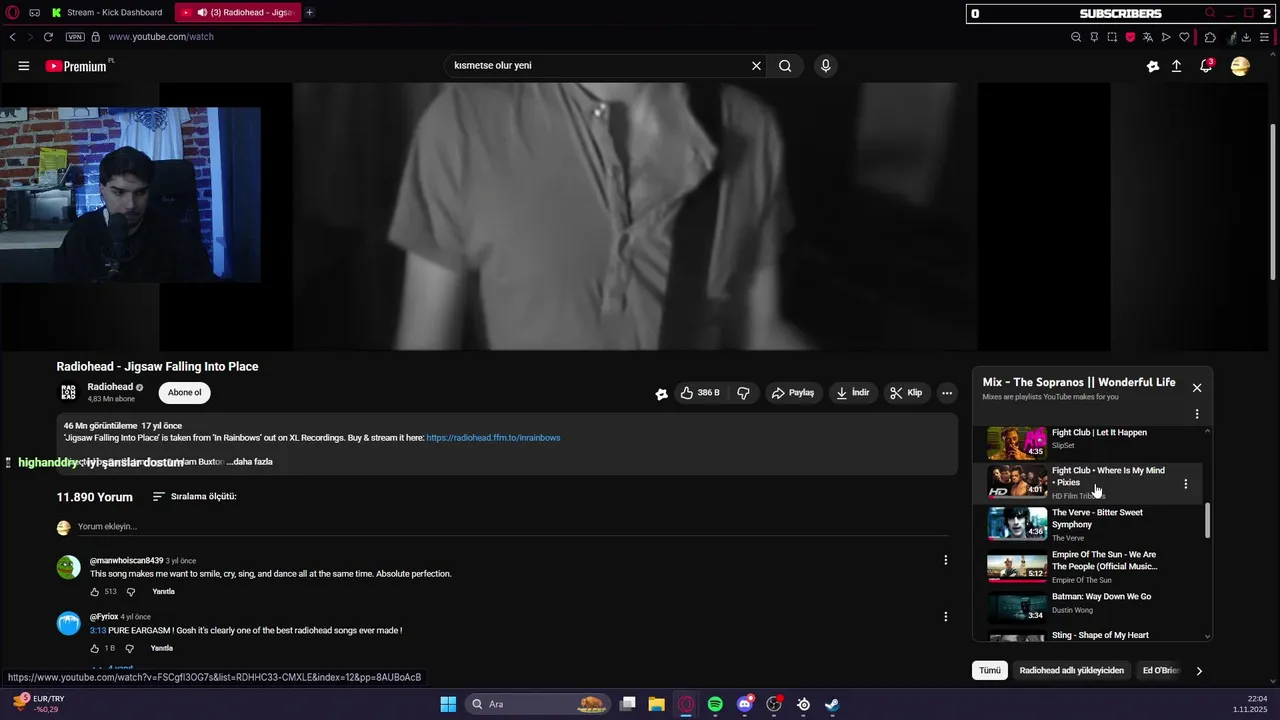The height and width of the screenshot is (720, 1280).
Task: Dislike the video with thumbs down
Action: (x=743, y=393)
